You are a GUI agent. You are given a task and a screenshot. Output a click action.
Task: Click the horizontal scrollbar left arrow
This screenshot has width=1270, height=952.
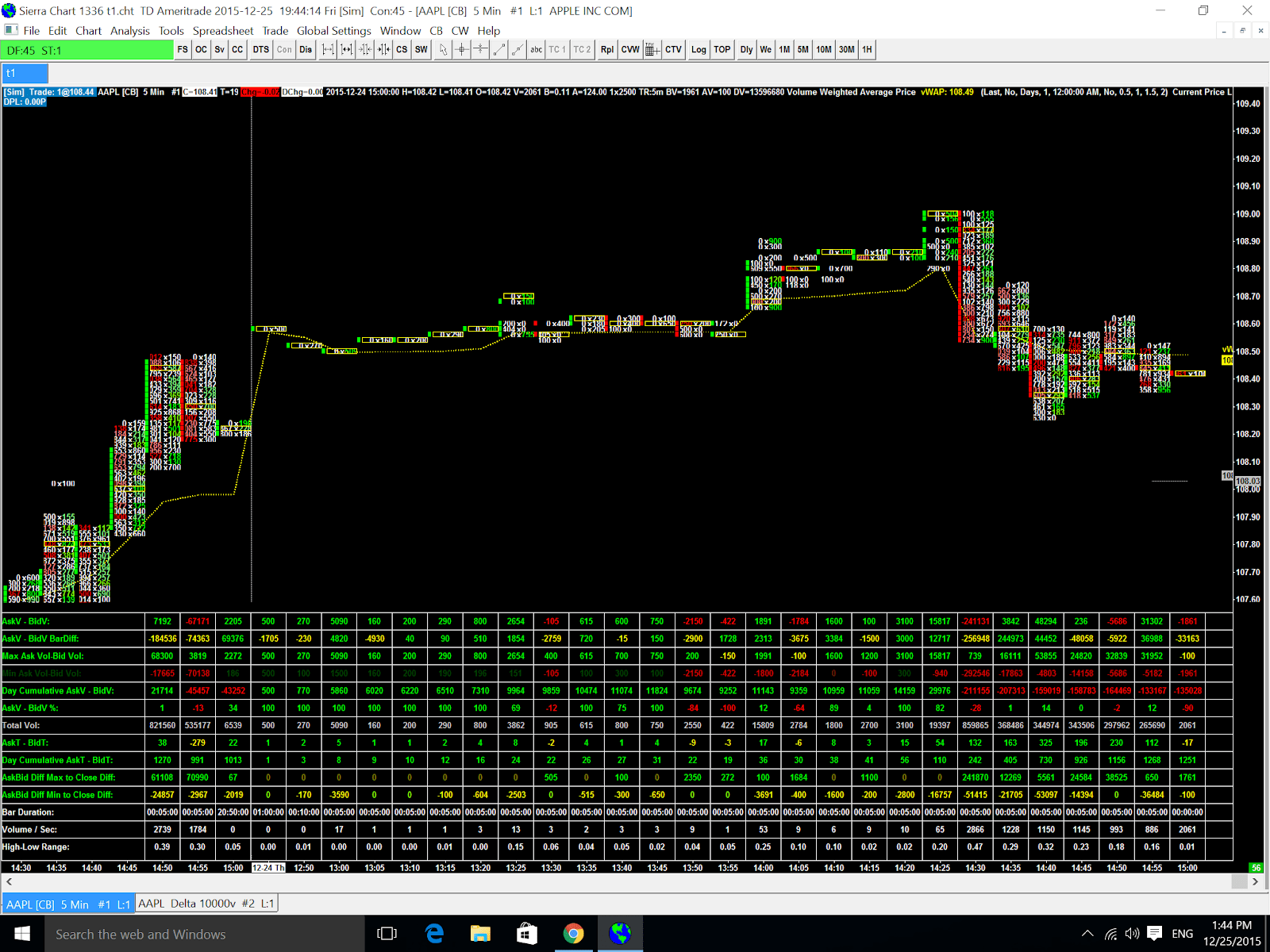pos(10,881)
